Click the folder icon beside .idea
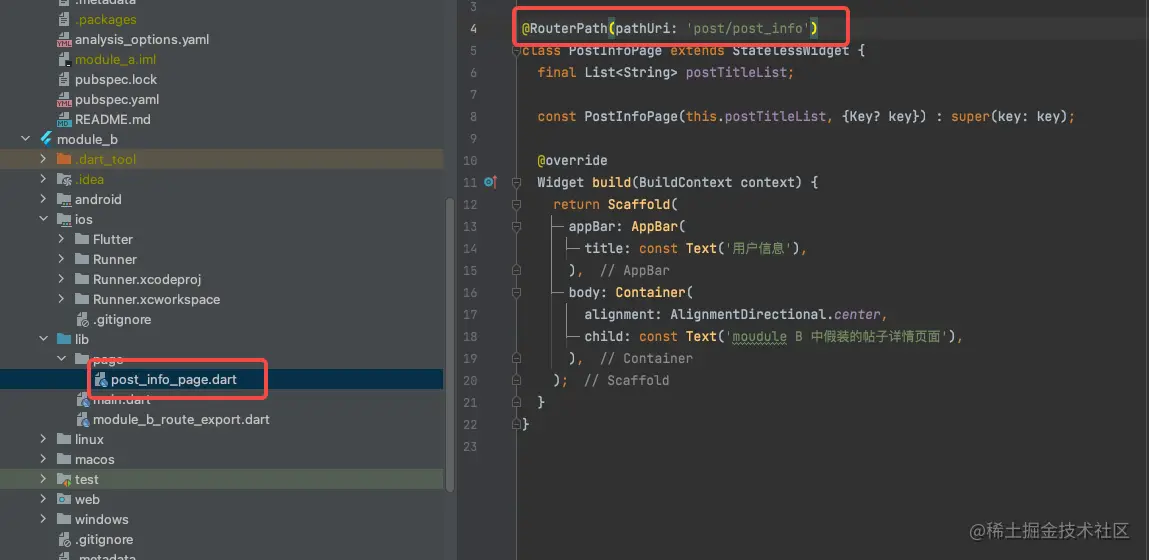 (x=64, y=180)
